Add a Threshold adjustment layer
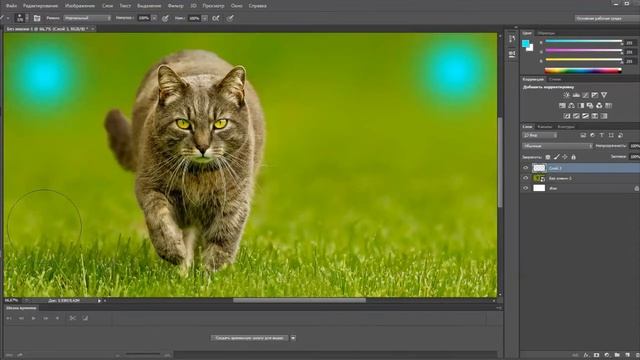This screenshot has width=640, height=360. (x=585, y=116)
